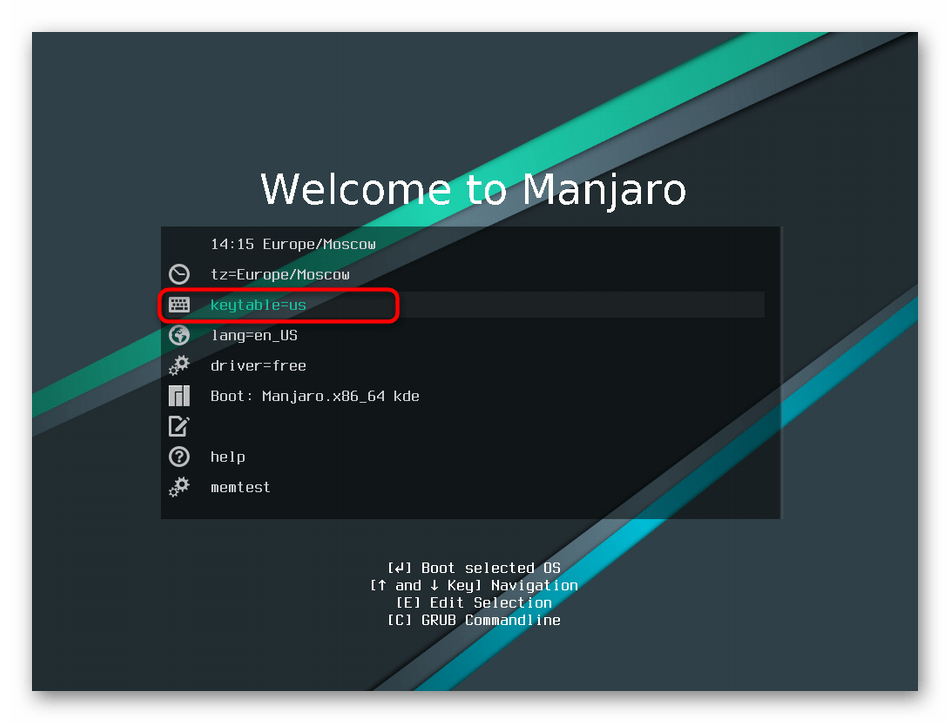Click the question mark help icon
The image size is (950, 723).
click(179, 456)
